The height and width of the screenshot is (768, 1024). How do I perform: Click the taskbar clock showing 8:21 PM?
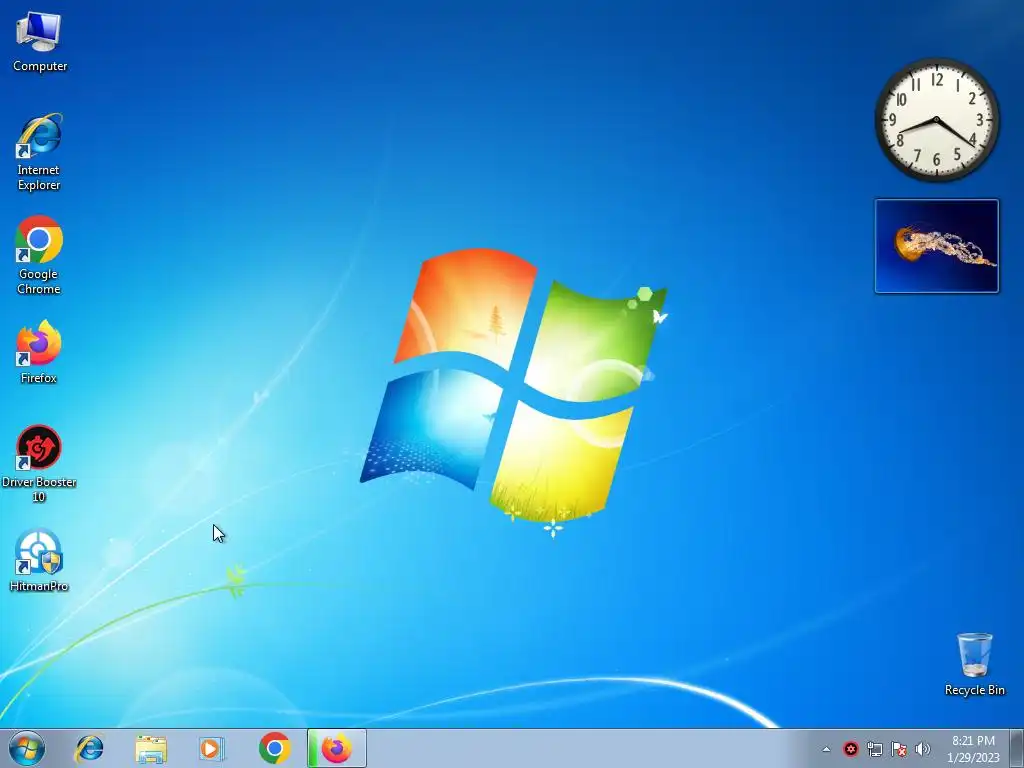(973, 749)
